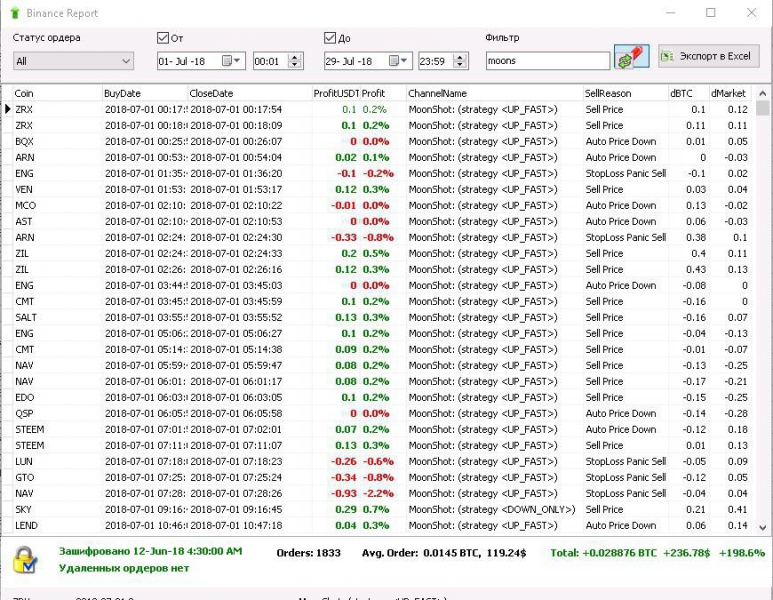Sort by BuyDate column header

click(145, 93)
